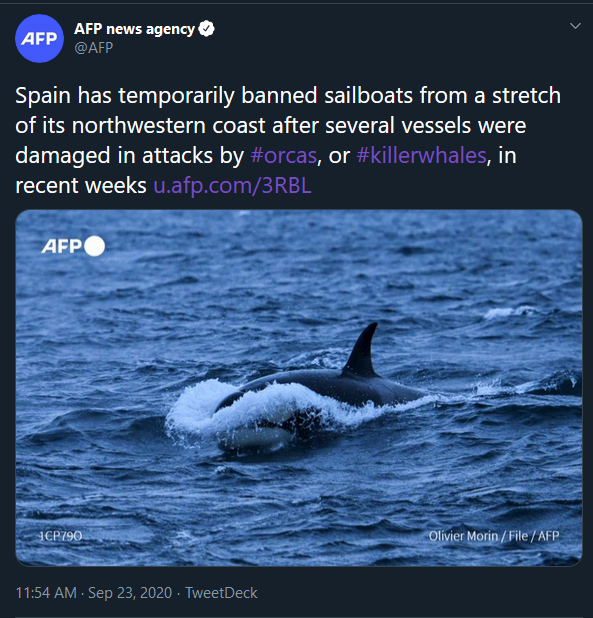
Task: Click the 1CP79O image code
Action: coord(60,536)
